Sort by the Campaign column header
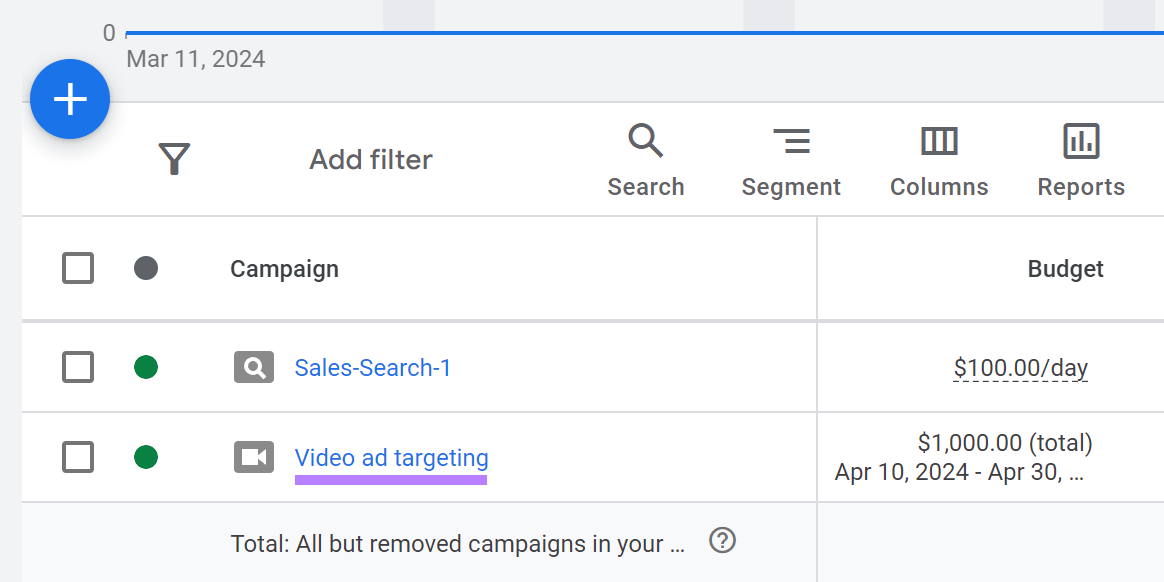 [284, 268]
